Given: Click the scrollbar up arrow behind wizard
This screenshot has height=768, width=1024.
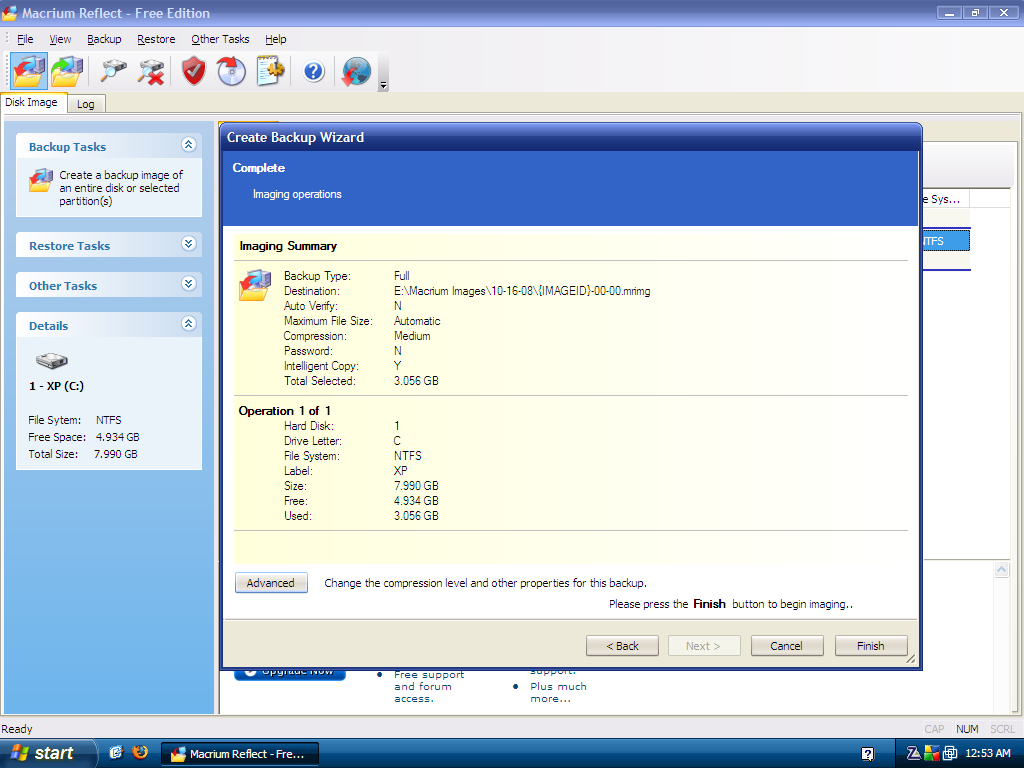Looking at the screenshot, I should (1001, 570).
